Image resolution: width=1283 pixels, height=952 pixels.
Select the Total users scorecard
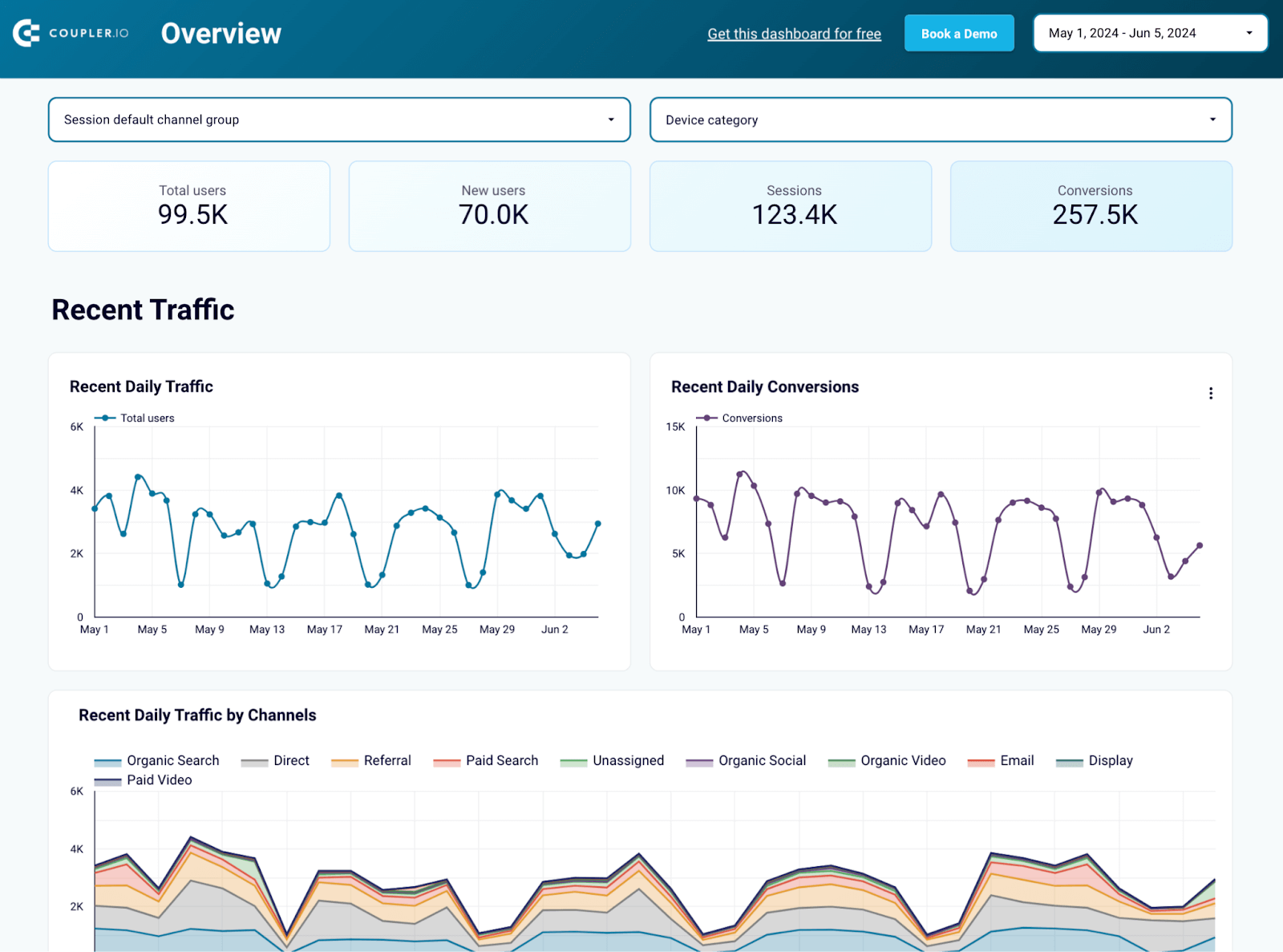[x=189, y=206]
